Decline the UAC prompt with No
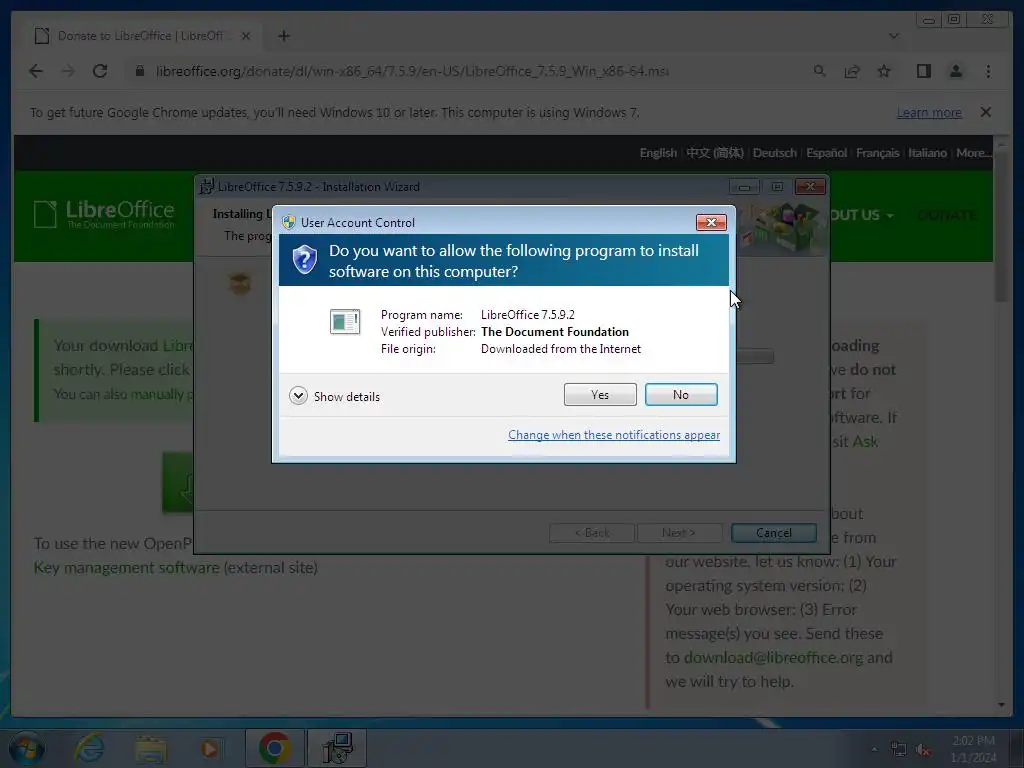Viewport: 1024px width, 768px height. (680, 394)
